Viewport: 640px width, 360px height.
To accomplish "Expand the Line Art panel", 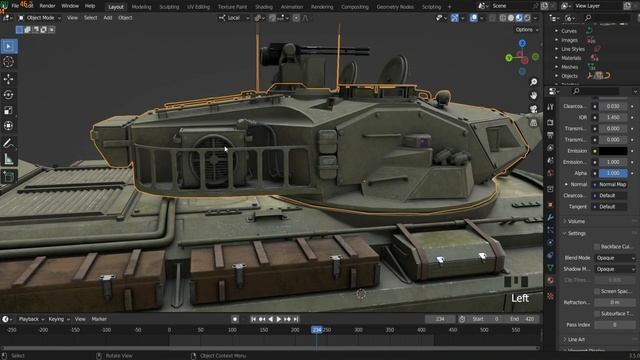I will (576, 339).
